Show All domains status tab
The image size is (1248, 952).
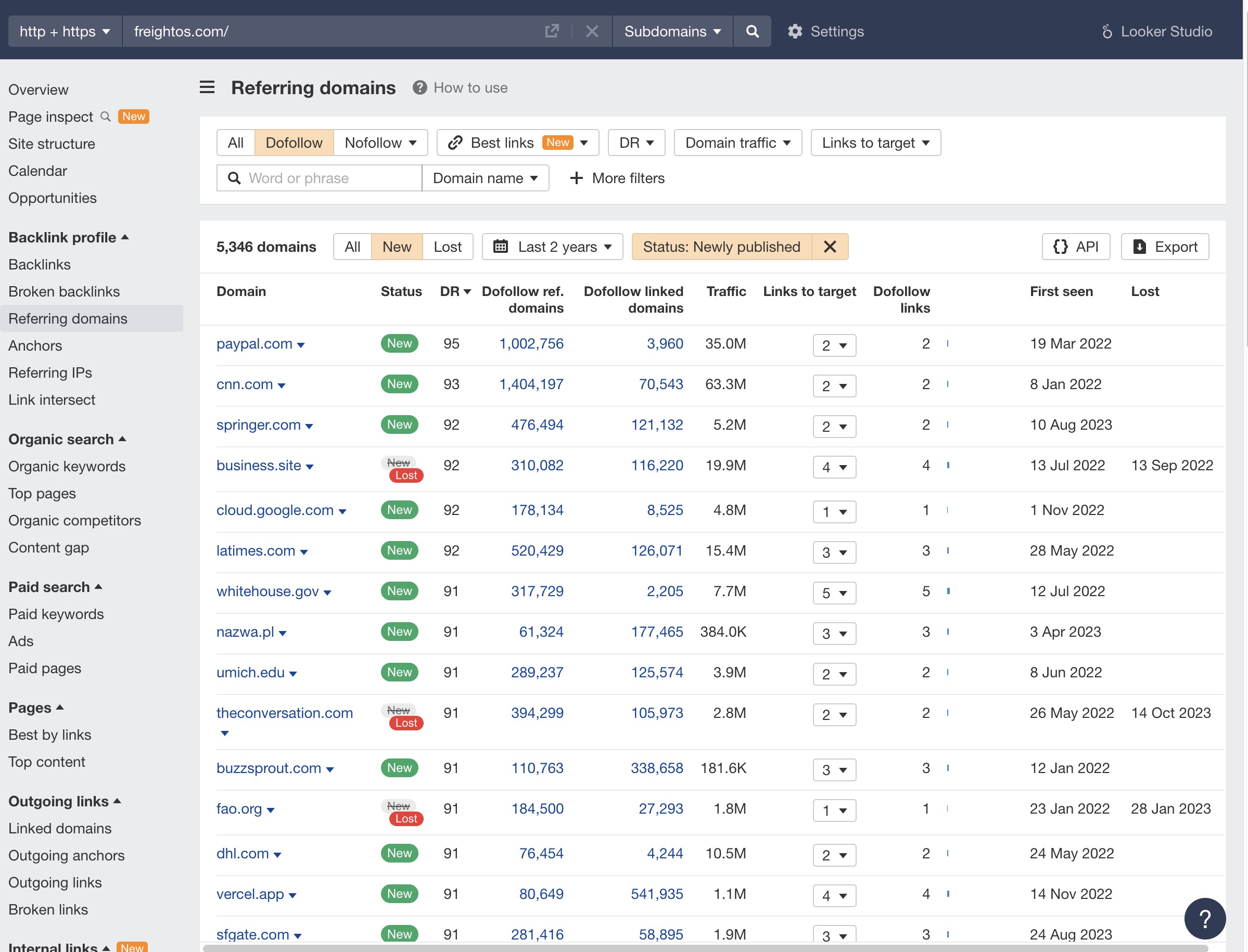[x=352, y=247]
